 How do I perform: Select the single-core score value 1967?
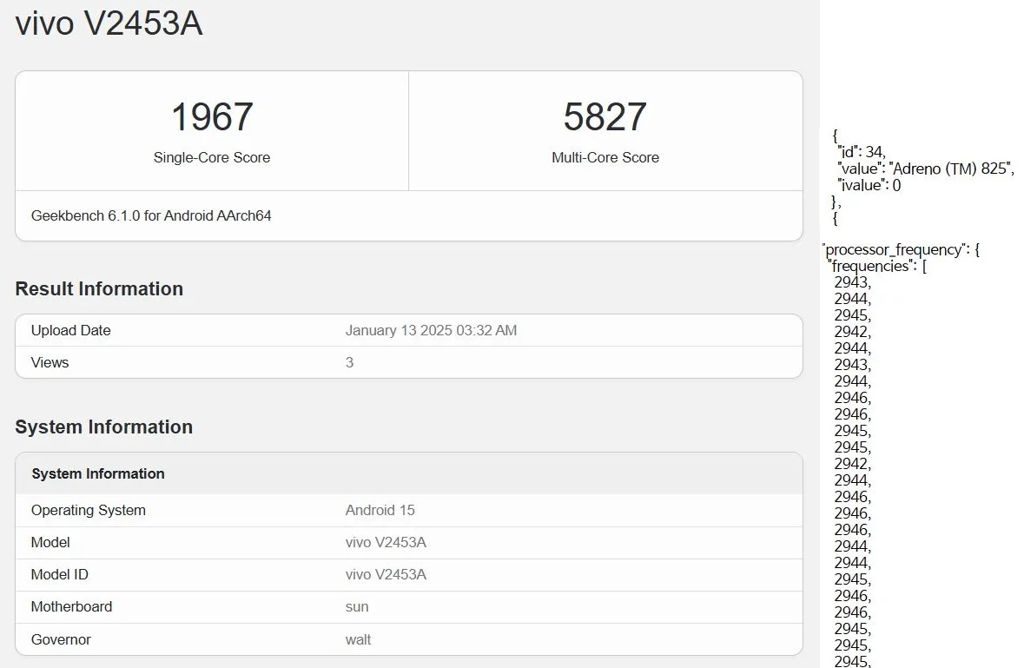point(212,117)
